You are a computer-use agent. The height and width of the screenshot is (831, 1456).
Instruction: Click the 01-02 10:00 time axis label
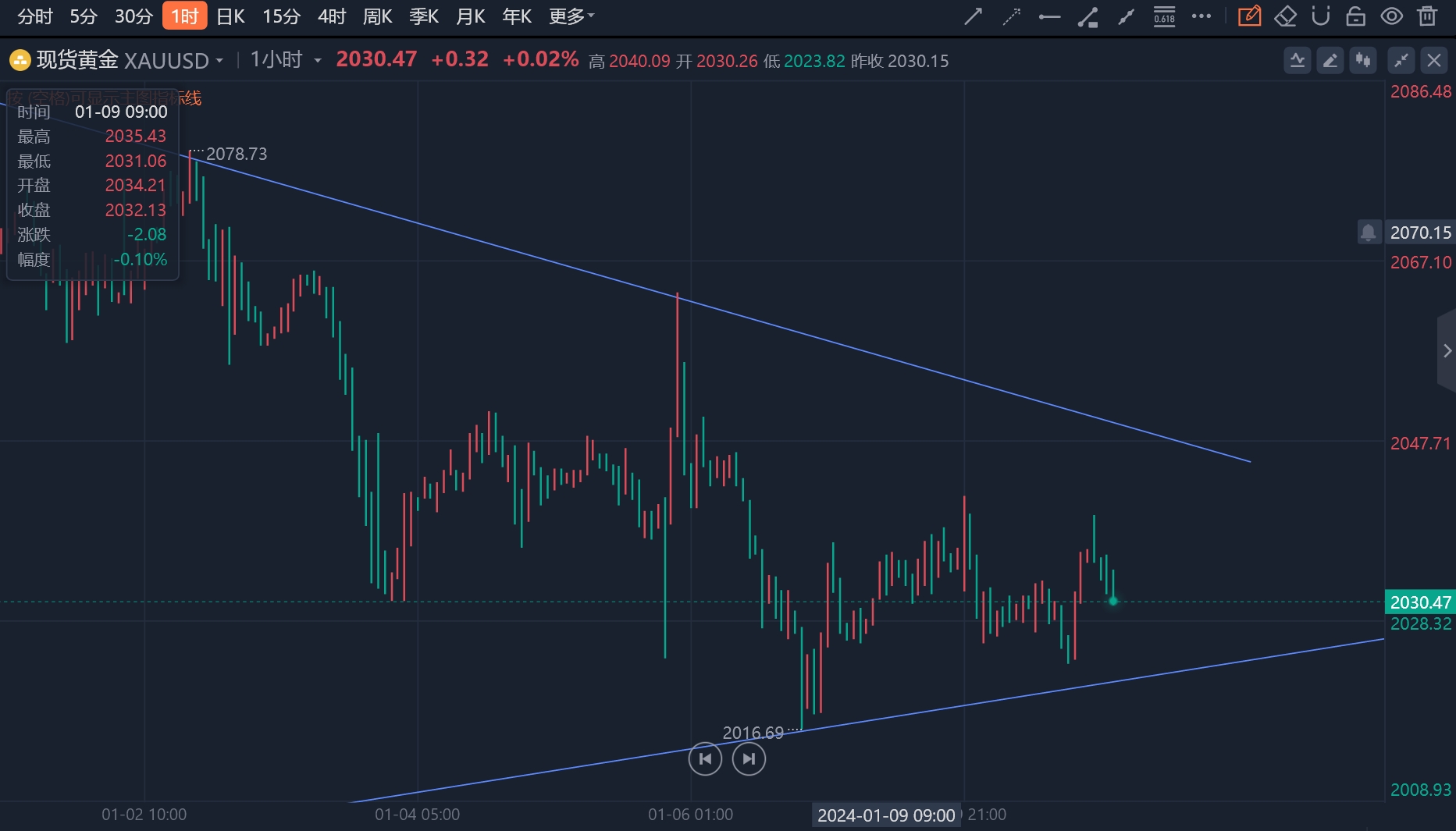pos(144,815)
